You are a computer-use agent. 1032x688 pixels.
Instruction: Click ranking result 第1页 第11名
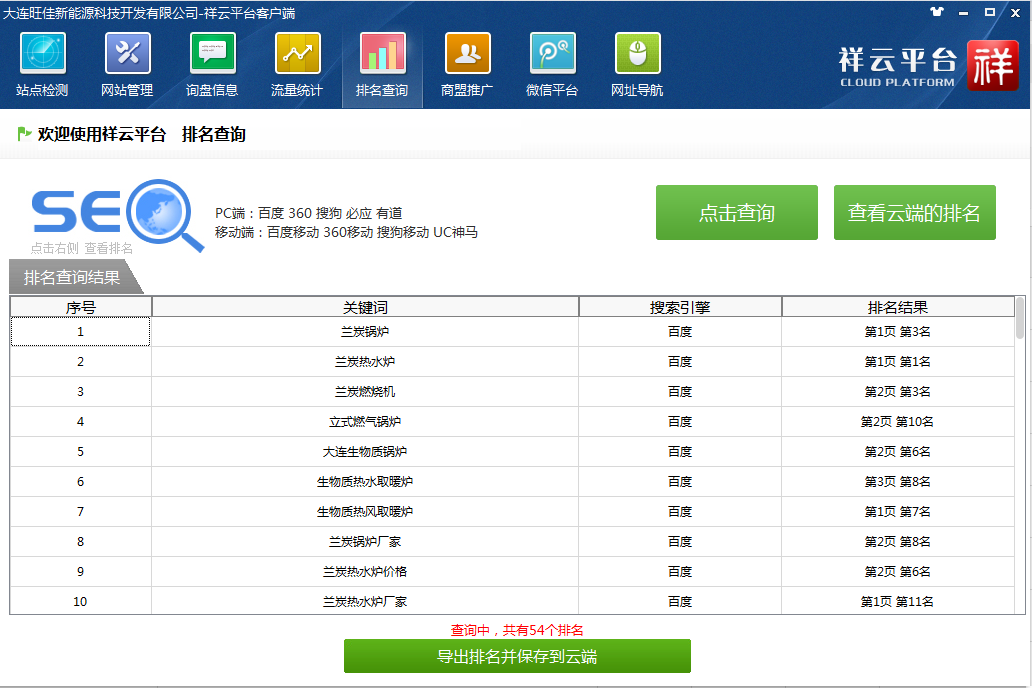pyautogui.click(x=898, y=602)
